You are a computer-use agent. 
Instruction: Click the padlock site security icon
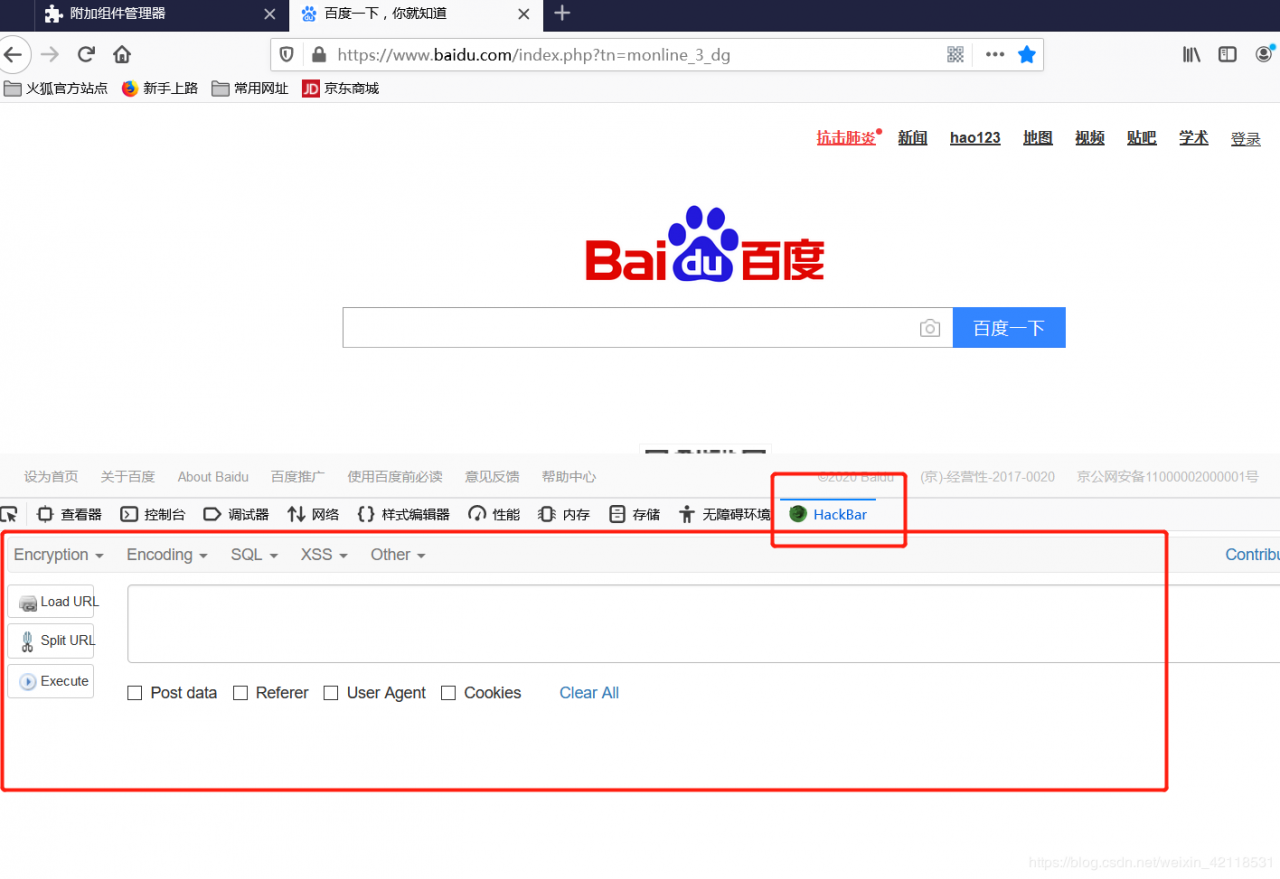pyautogui.click(x=318, y=55)
